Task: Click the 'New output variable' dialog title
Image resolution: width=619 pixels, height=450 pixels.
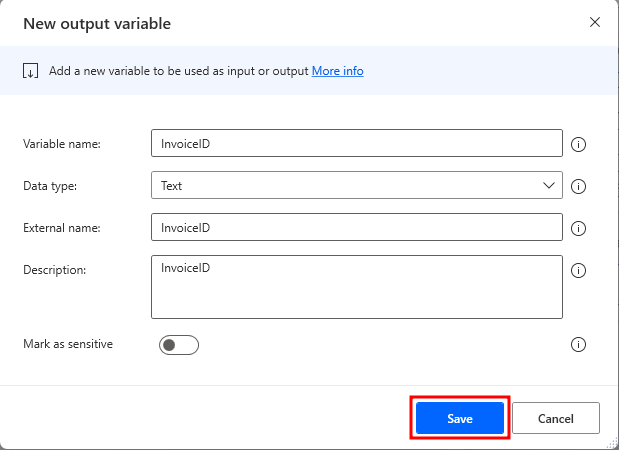Action: click(97, 24)
